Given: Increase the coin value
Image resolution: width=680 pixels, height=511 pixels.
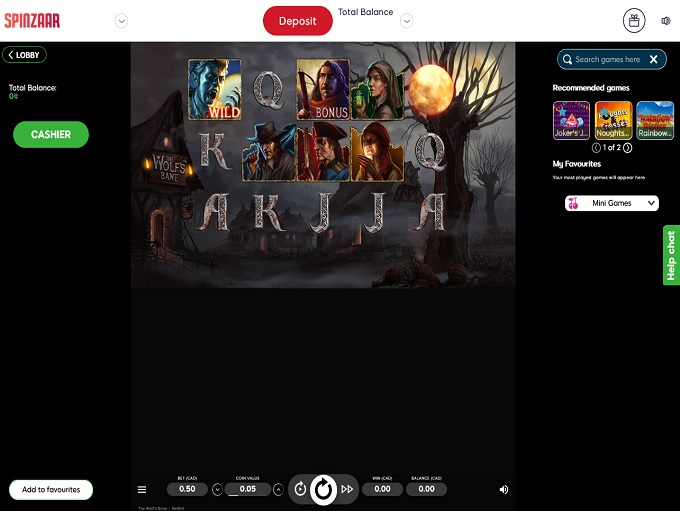Looking at the screenshot, I should coord(278,490).
